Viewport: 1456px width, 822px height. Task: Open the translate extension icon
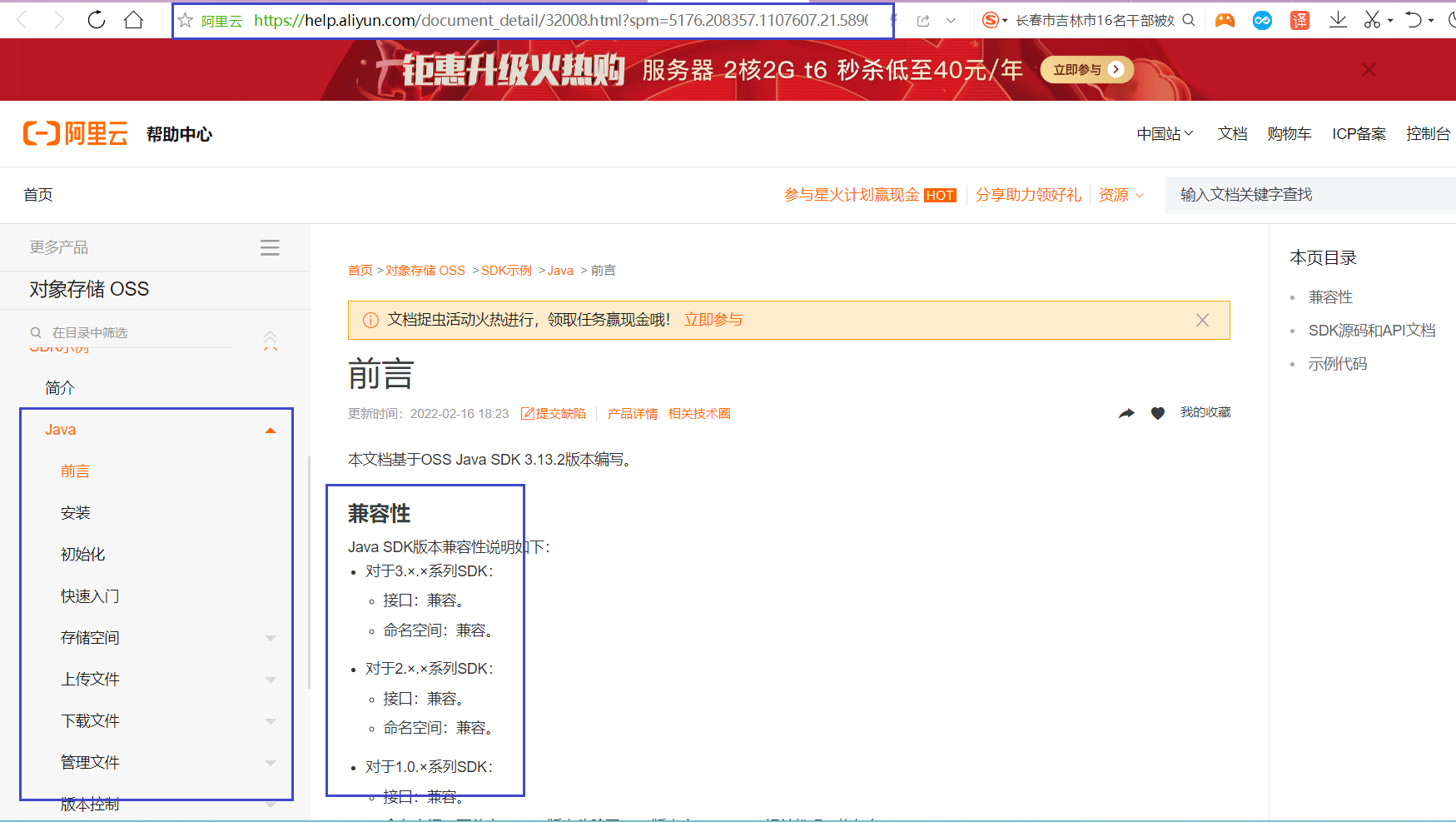[1299, 20]
